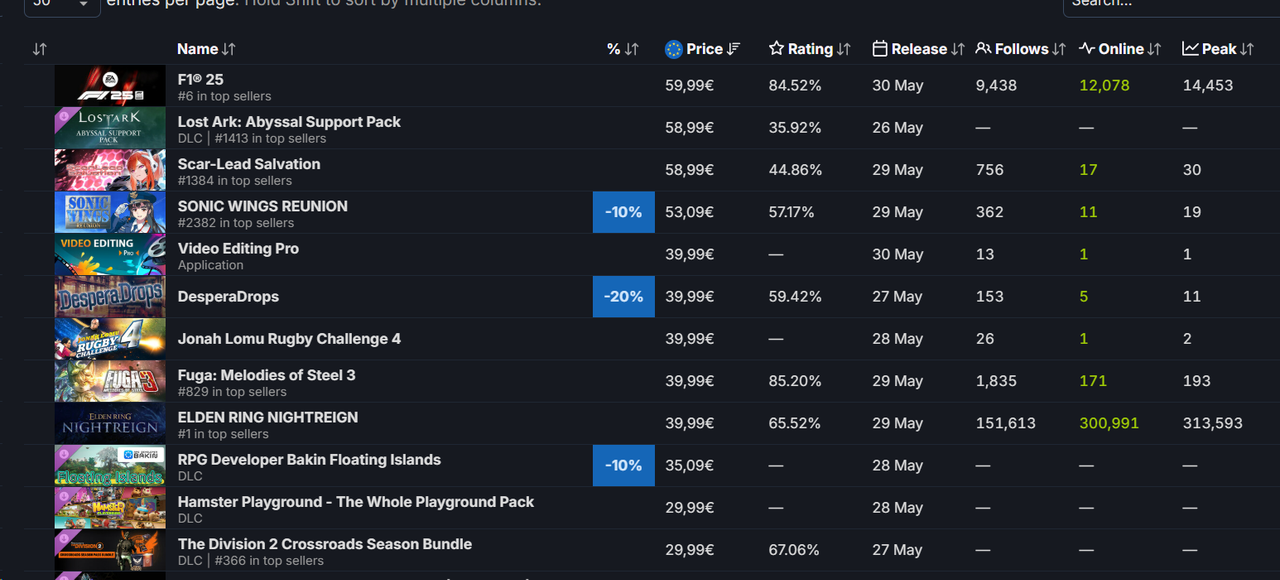Open Scar-Lead Salvation title link
The width and height of the screenshot is (1280, 580).
pos(249,164)
